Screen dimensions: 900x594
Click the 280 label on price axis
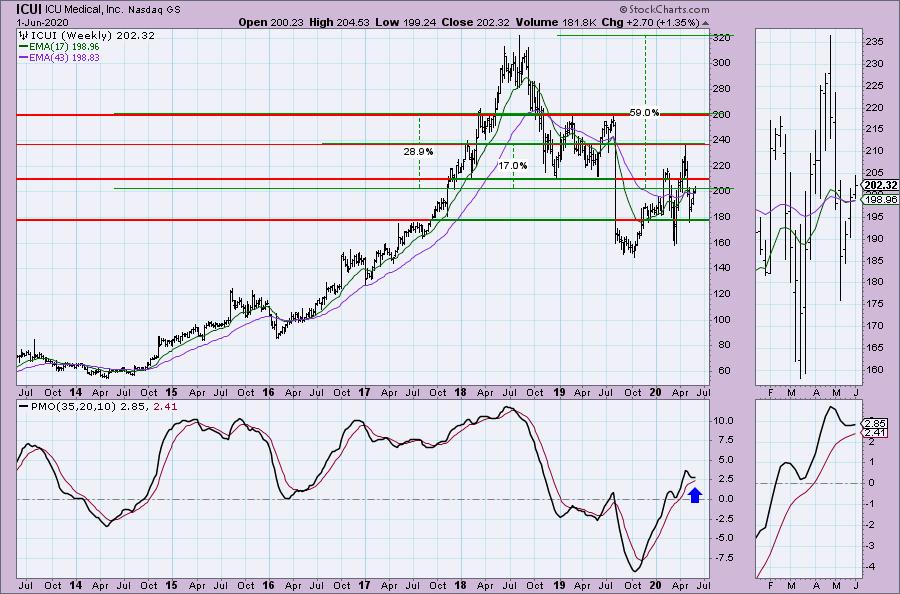[x=722, y=88]
